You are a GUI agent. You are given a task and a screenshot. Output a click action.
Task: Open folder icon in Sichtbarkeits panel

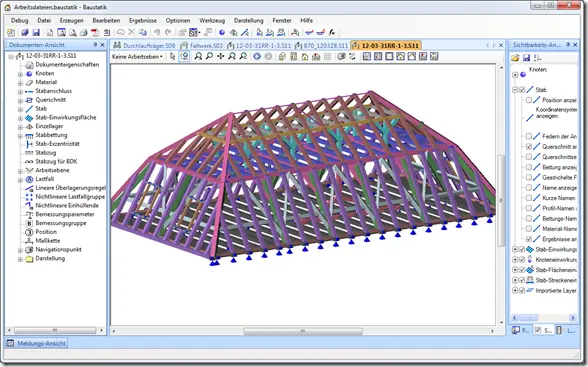(515, 57)
